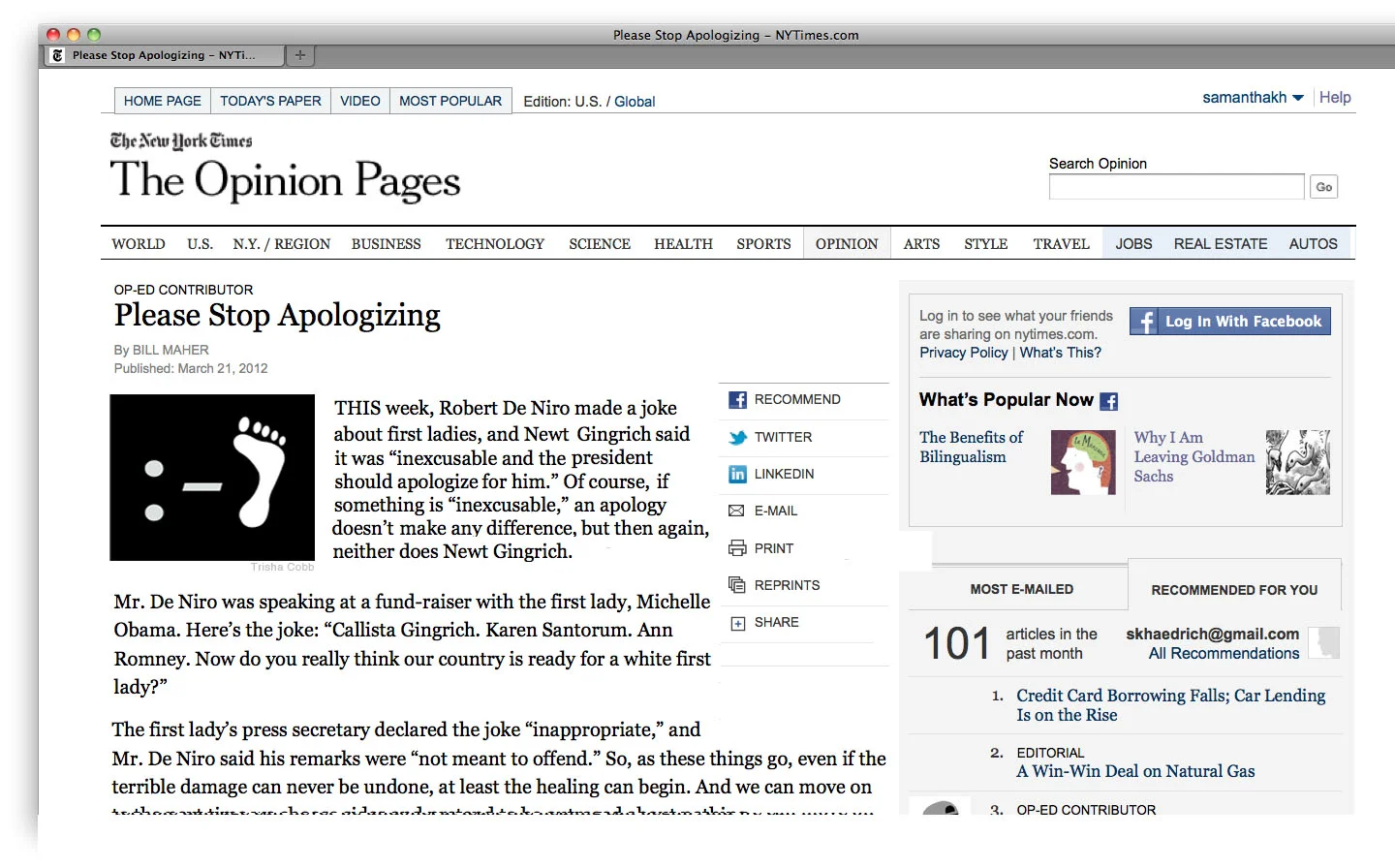1395x868 pixels.
Task: Click the What's This? link
Action: click(x=1061, y=353)
